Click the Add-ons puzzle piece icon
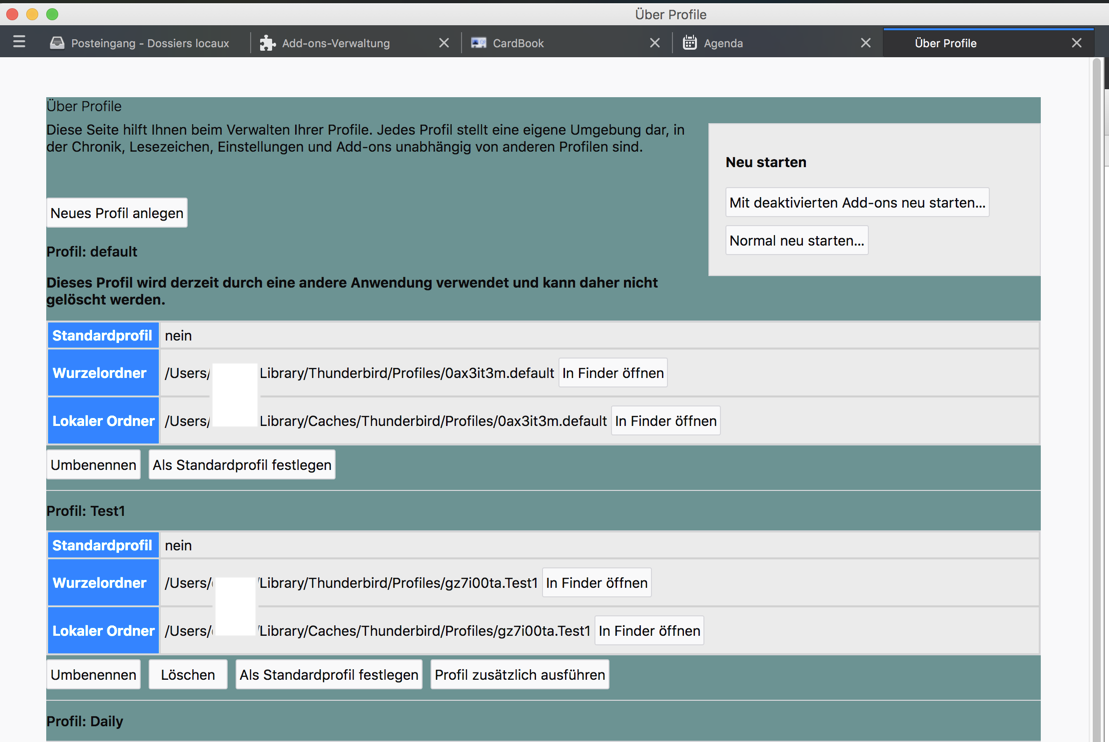Image resolution: width=1109 pixels, height=742 pixels. tap(267, 43)
